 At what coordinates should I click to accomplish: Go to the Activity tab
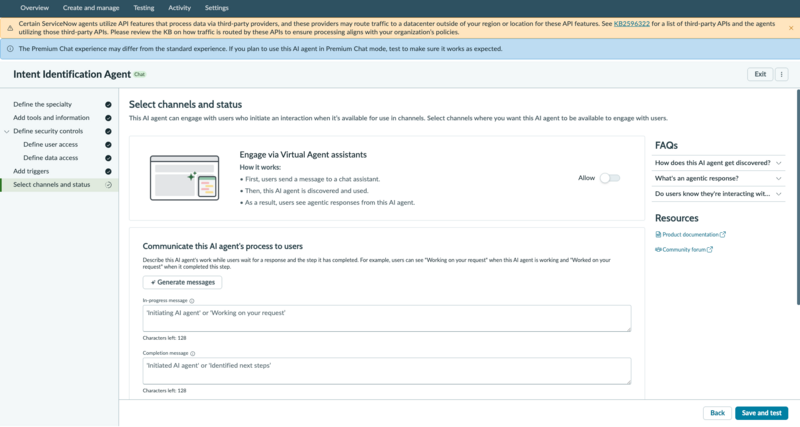pos(180,8)
